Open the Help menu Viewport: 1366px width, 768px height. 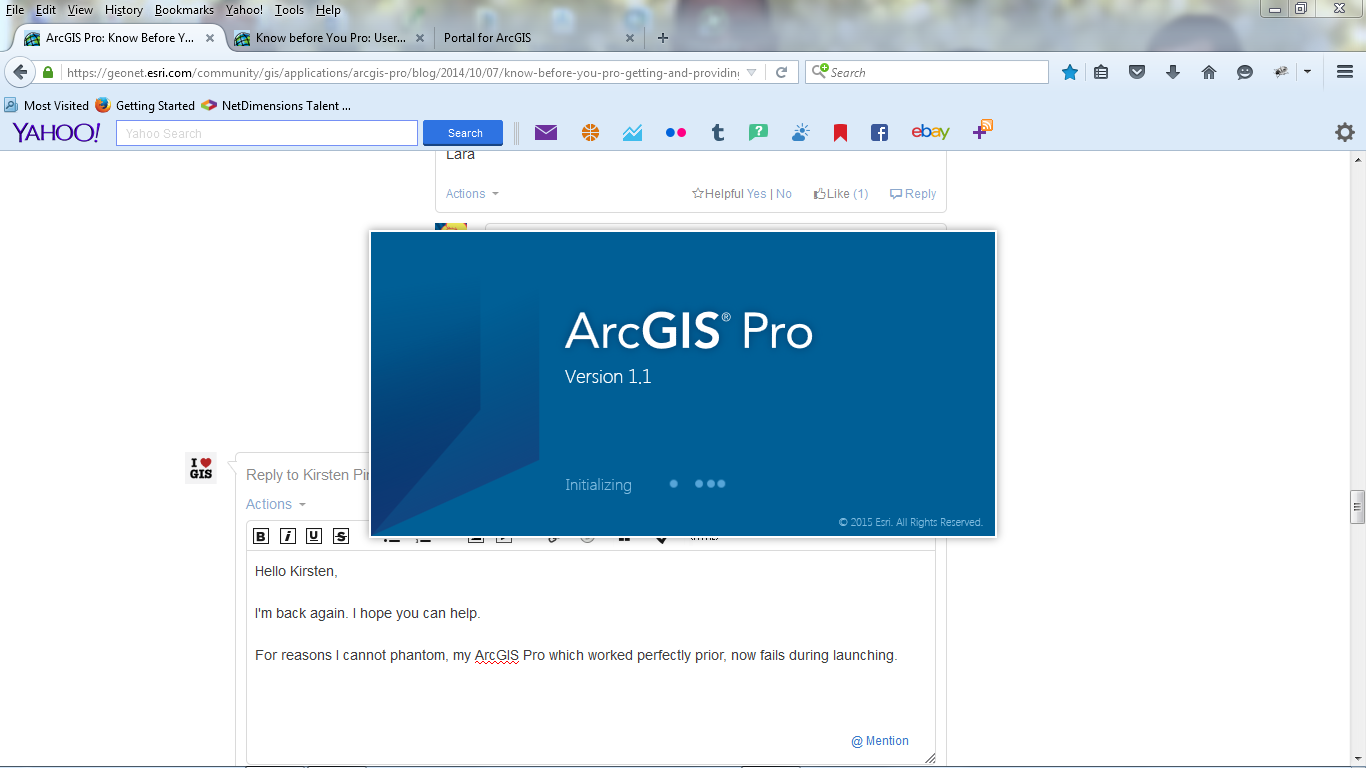pyautogui.click(x=328, y=10)
